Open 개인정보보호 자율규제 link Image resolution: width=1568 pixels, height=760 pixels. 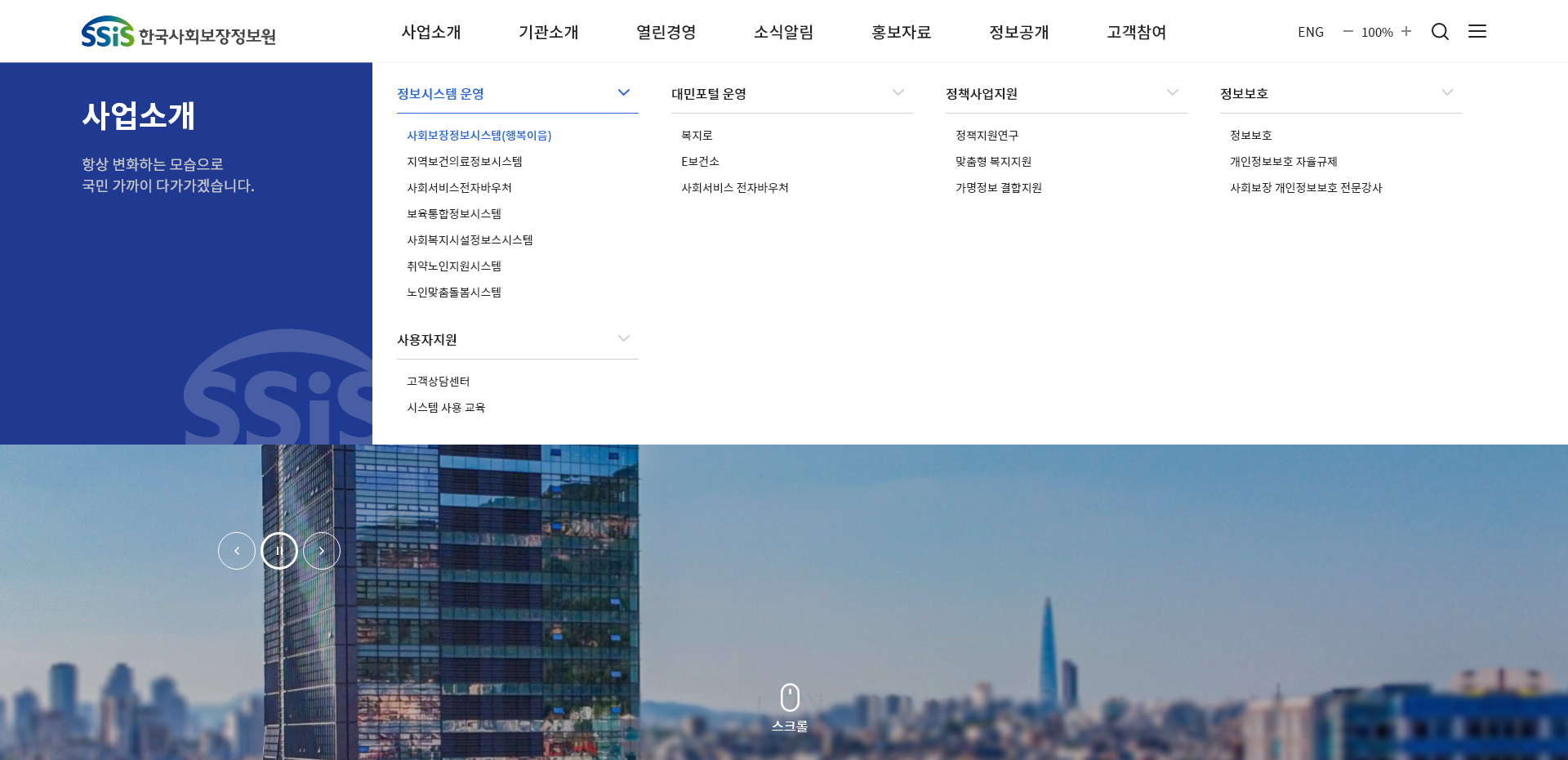(x=1284, y=162)
